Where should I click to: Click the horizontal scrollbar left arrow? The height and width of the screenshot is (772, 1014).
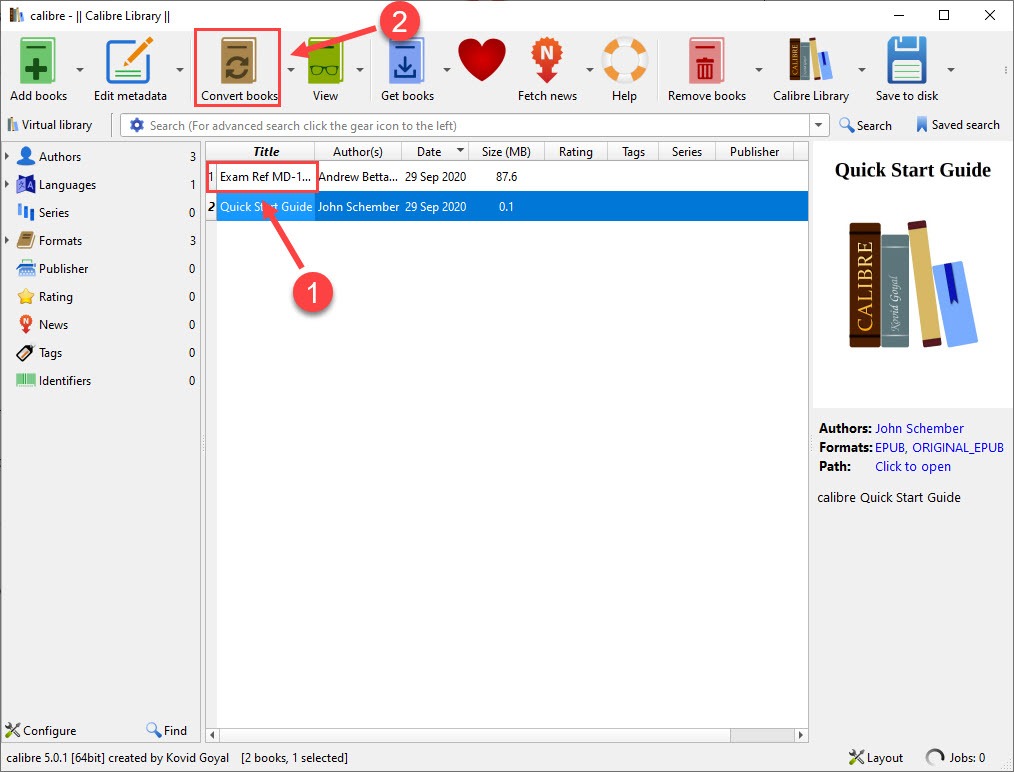coord(211,735)
